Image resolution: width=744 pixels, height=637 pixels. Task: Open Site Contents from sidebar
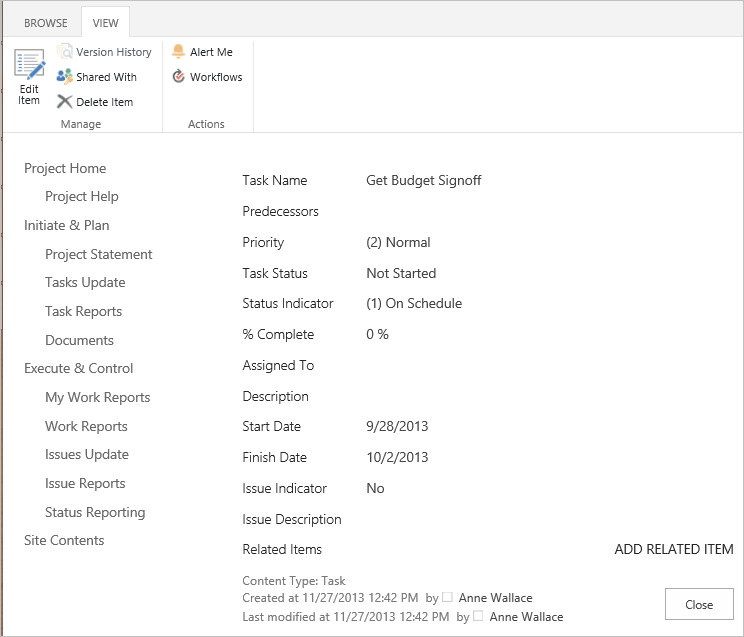pos(64,541)
